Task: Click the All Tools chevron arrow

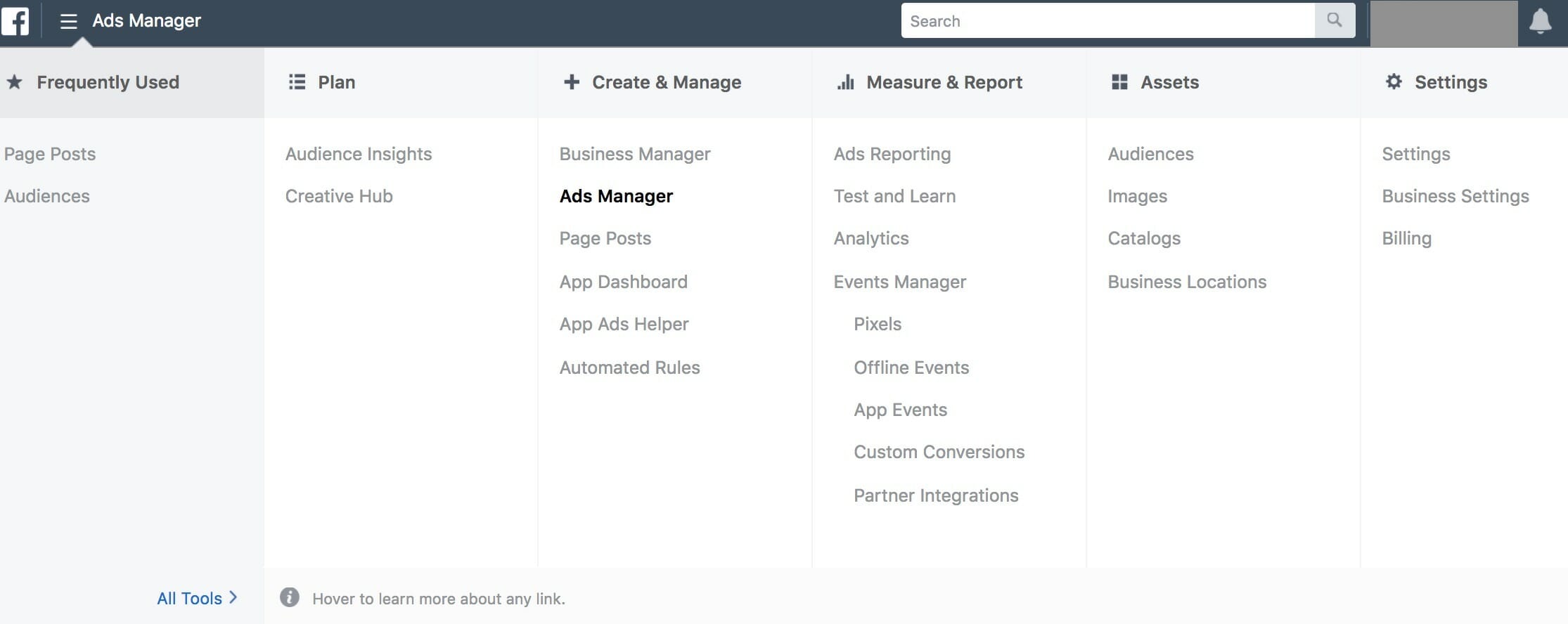Action: (x=233, y=597)
